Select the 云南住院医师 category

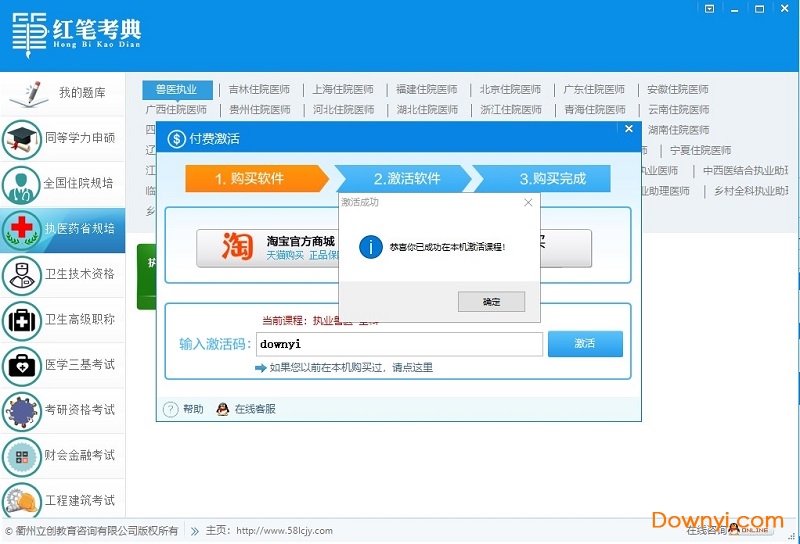[678, 110]
